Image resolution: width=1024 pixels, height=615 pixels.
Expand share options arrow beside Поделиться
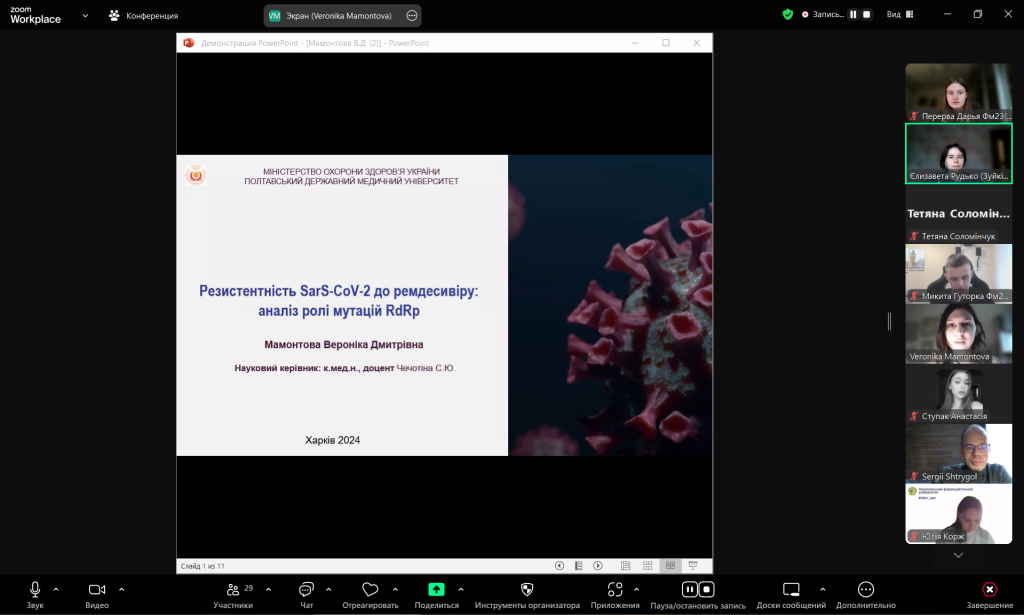click(461, 590)
